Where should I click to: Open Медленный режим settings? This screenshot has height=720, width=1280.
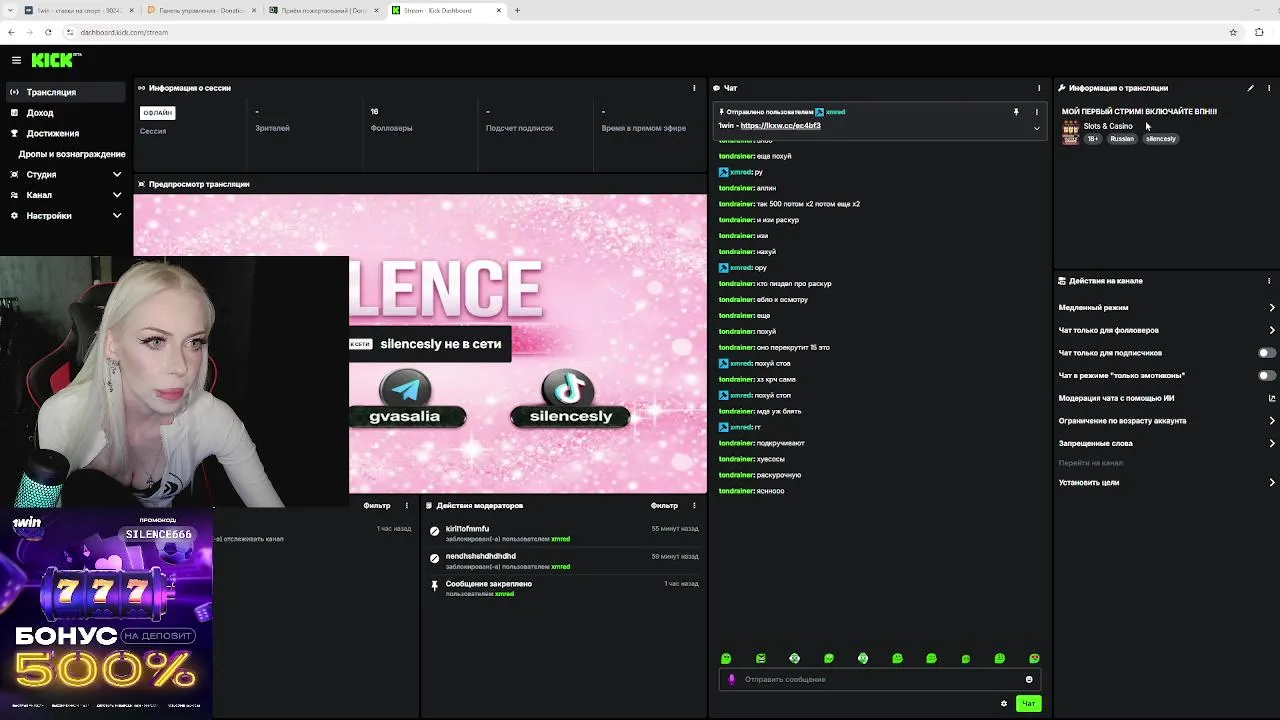tap(1166, 308)
